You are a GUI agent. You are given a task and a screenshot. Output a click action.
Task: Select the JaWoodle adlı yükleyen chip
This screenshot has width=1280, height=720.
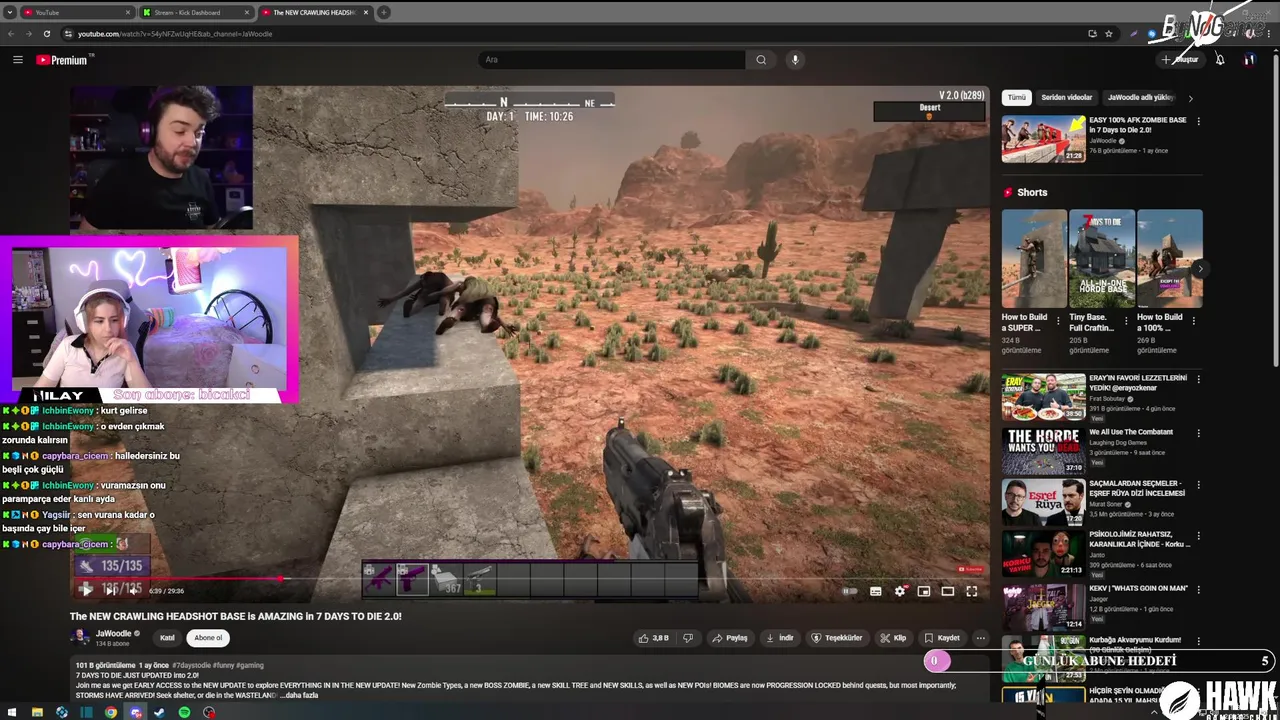click(x=1140, y=98)
